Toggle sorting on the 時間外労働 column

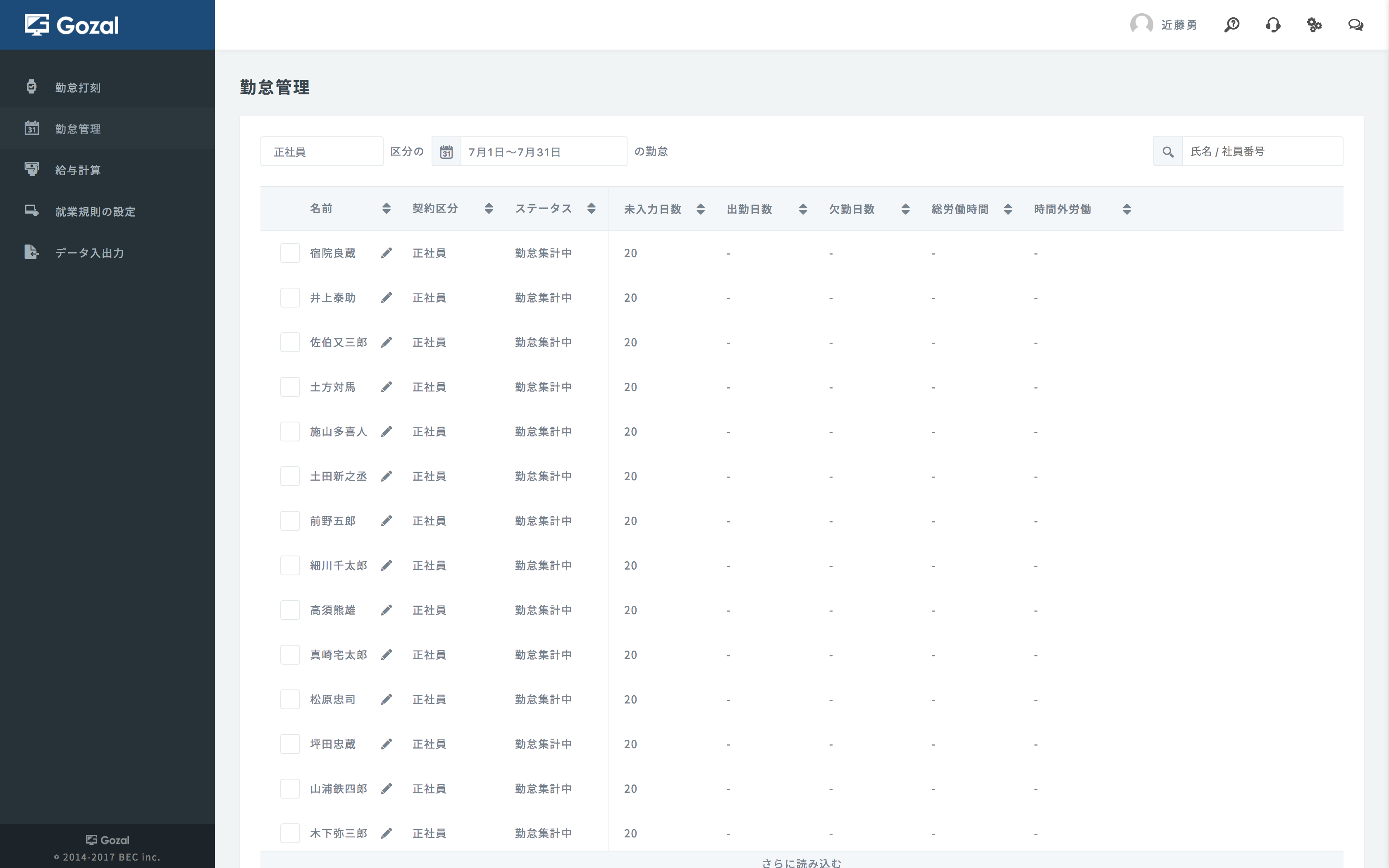pos(1126,208)
